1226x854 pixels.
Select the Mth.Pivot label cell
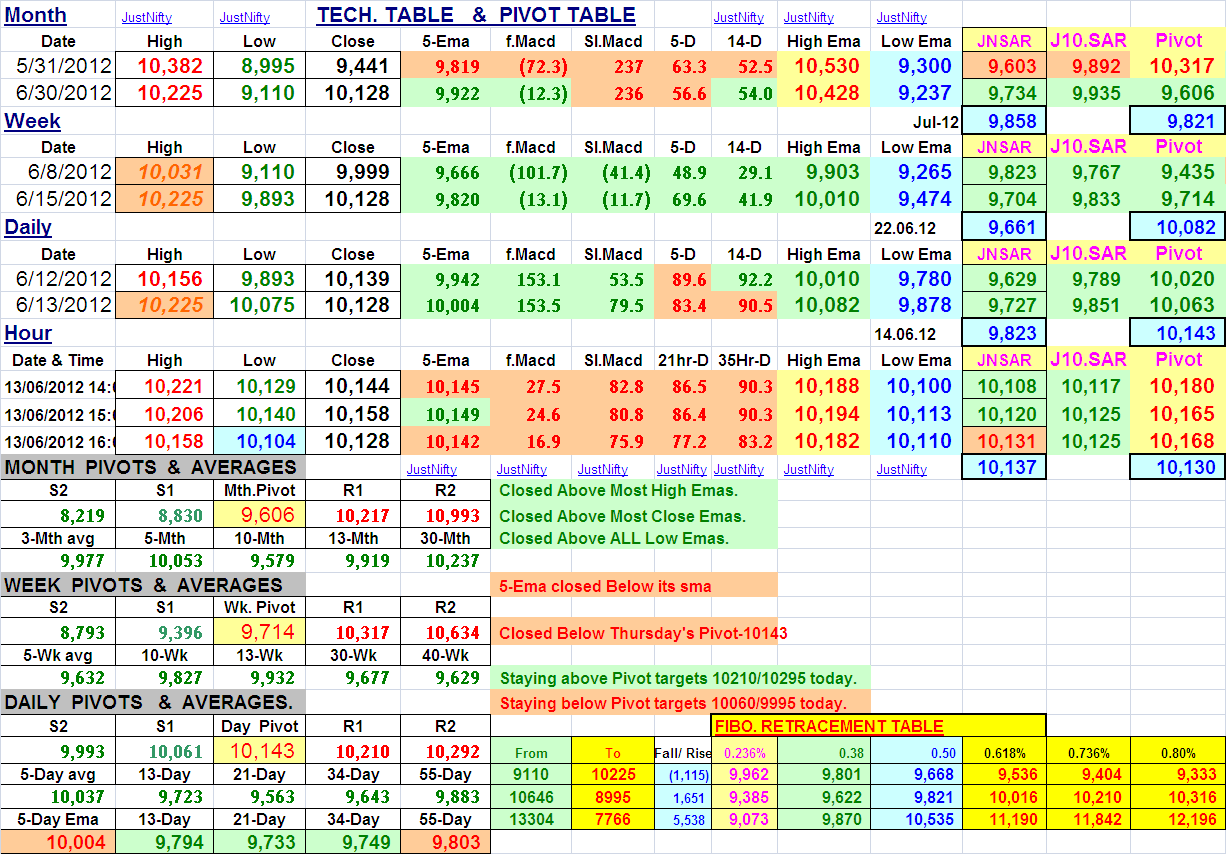(259, 491)
